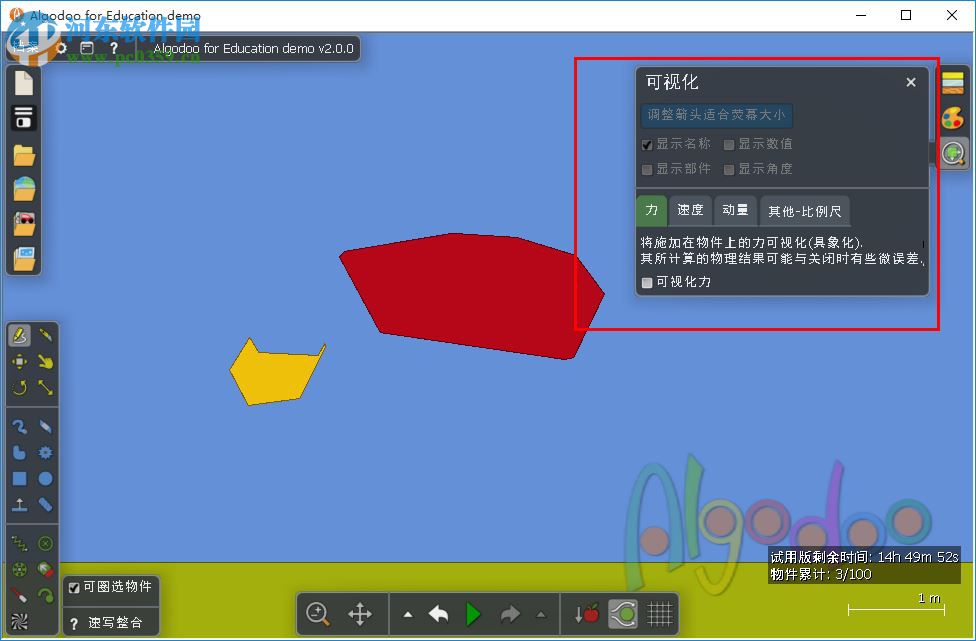976x641 pixels.
Task: Open the 档案 file menu
Action: click(25, 47)
